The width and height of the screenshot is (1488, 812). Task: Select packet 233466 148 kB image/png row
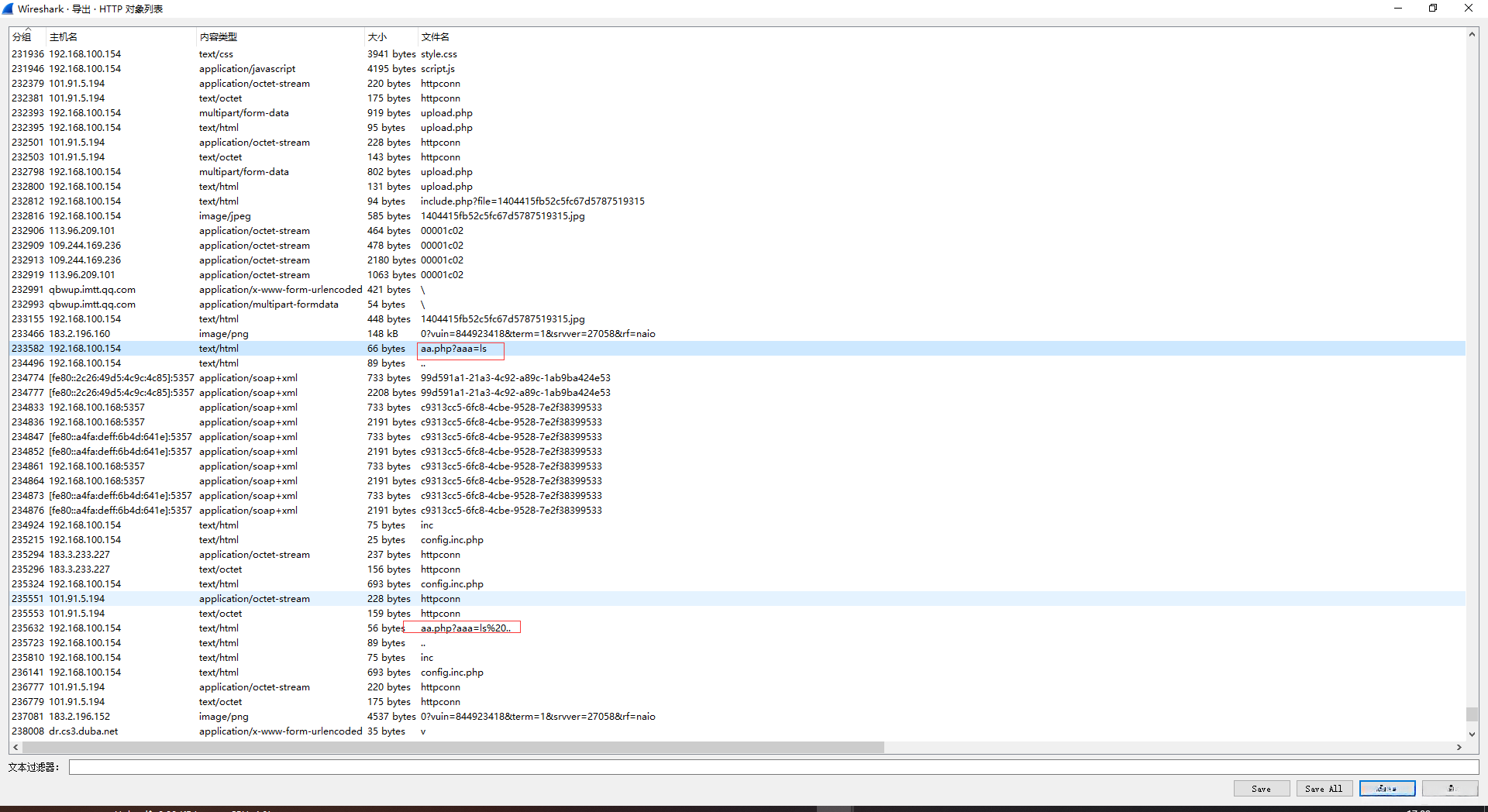click(737, 334)
